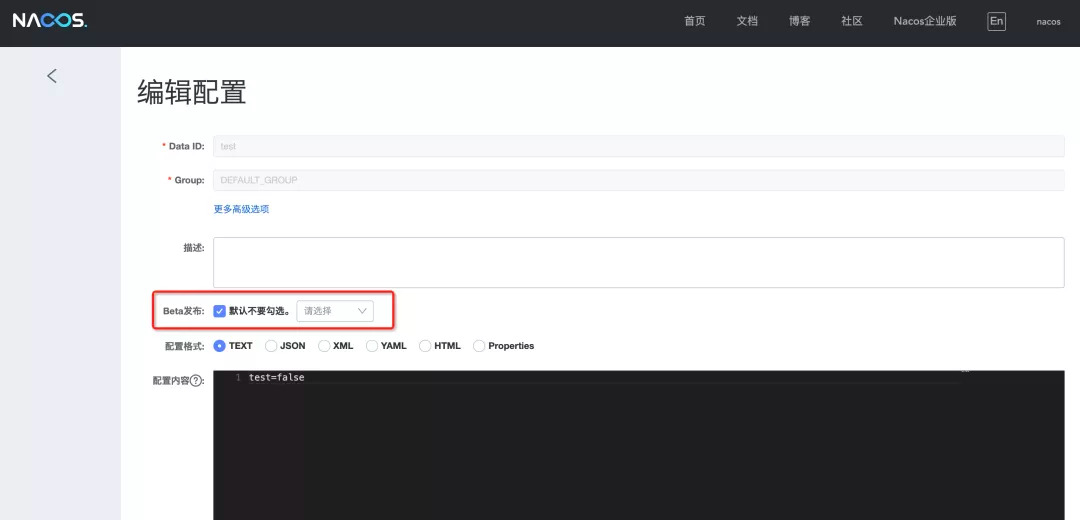Go back using the left arrow icon
The width and height of the screenshot is (1080, 520).
[52, 76]
